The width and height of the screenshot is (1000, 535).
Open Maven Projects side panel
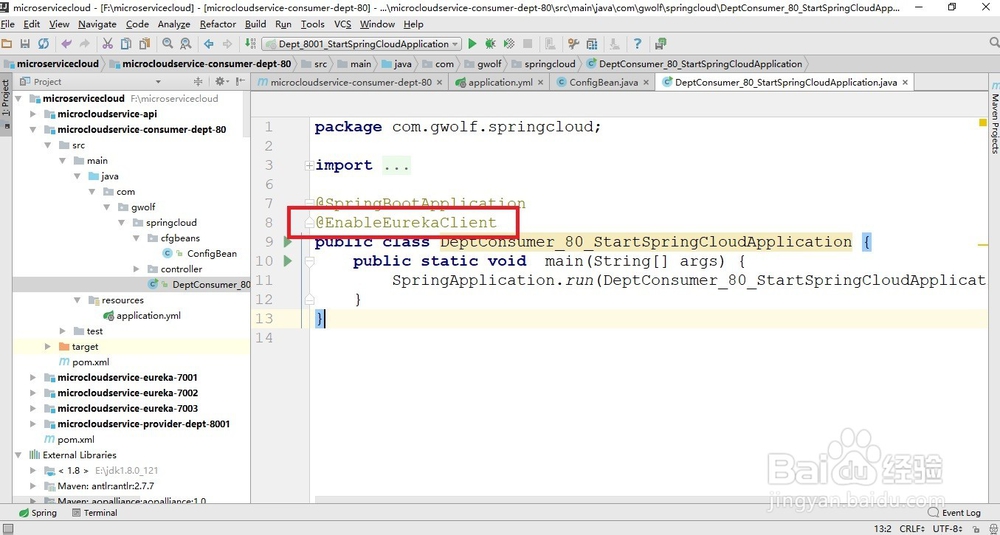(994, 119)
